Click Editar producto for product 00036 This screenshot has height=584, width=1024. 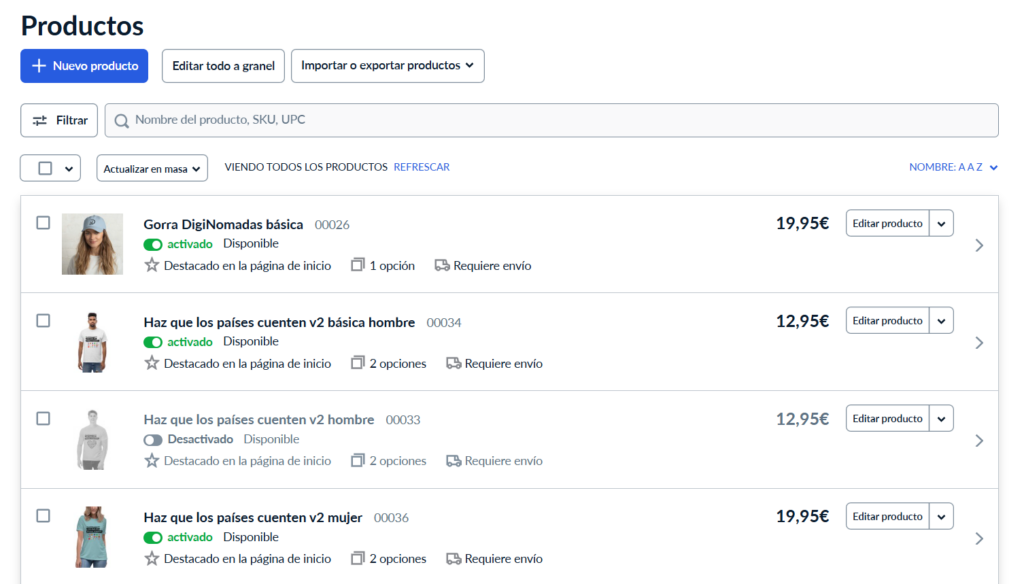888,517
